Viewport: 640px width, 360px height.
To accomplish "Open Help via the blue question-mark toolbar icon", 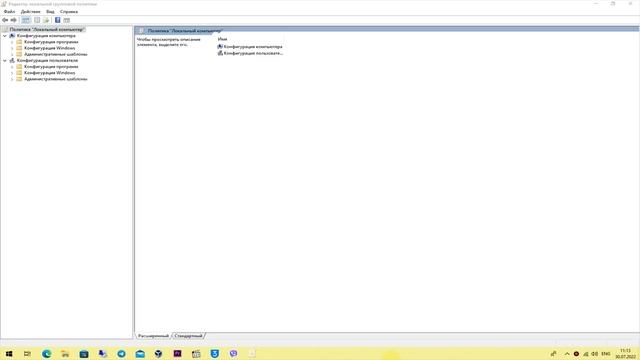I will coord(58,20).
